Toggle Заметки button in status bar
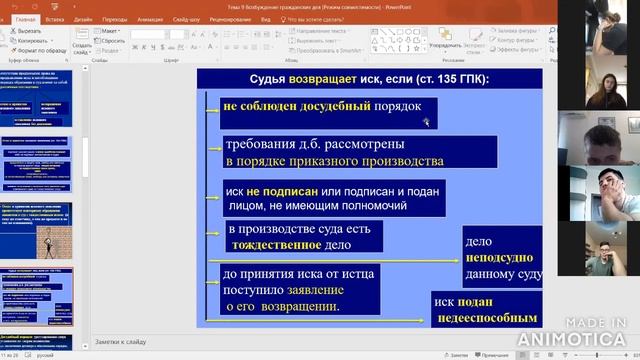The height and width of the screenshot is (360, 640). coord(456,356)
